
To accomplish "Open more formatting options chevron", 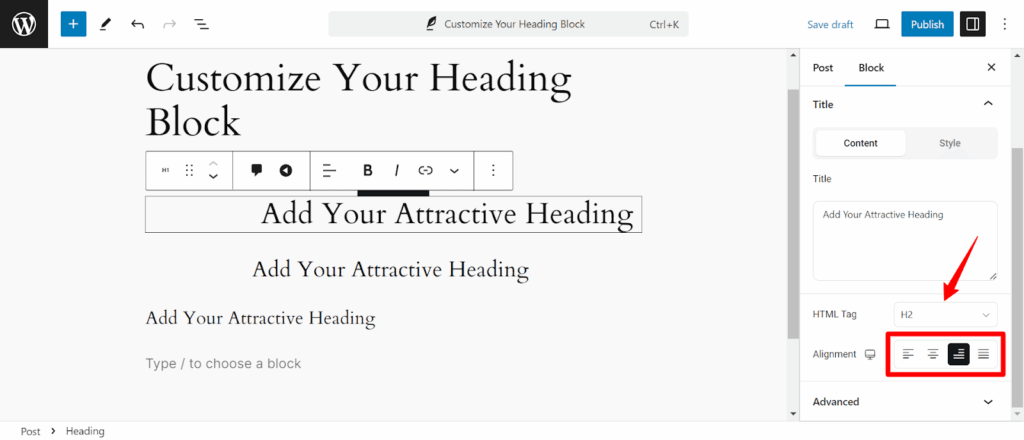I will click(x=454, y=170).
